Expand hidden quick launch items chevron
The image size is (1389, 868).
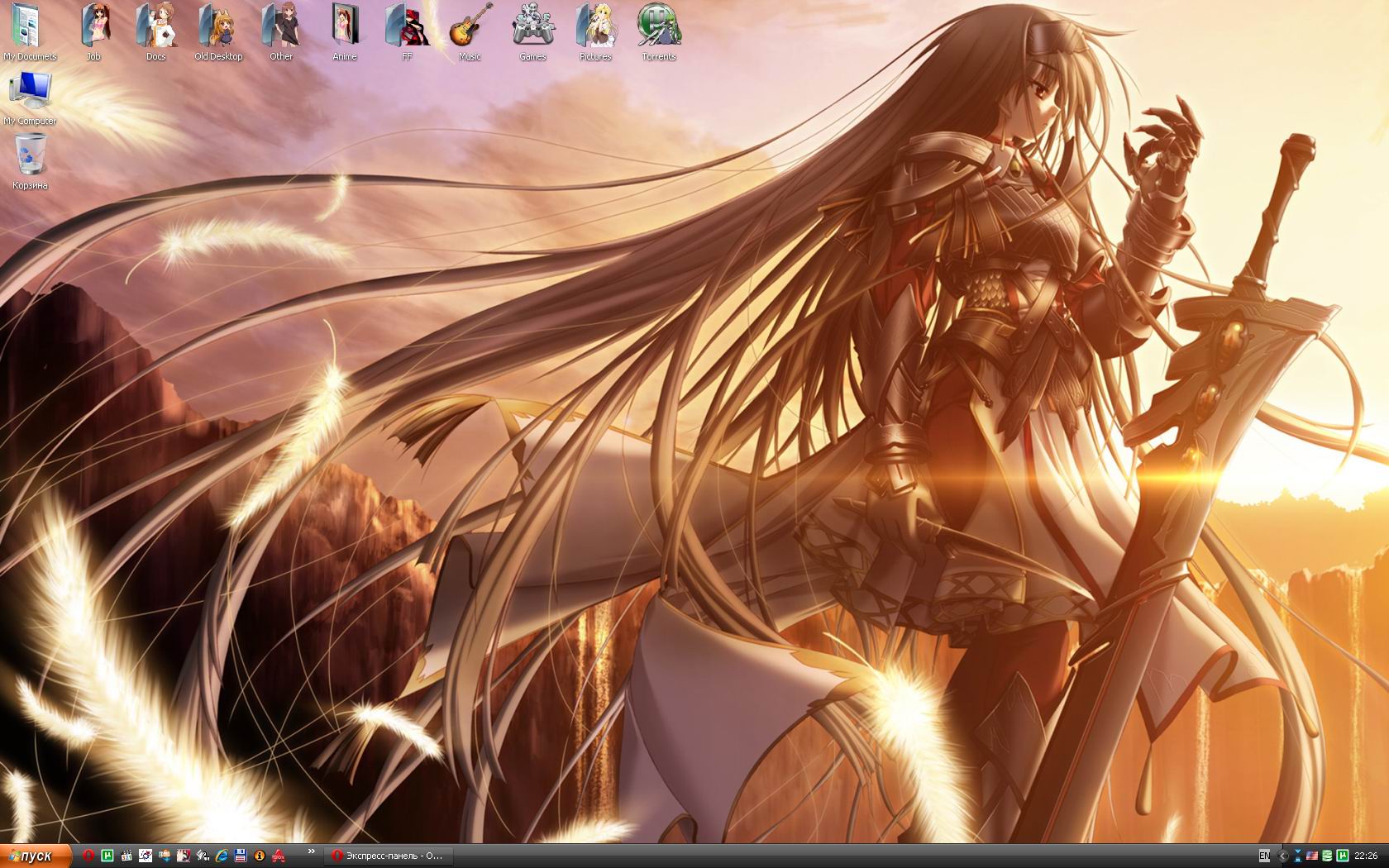click(312, 851)
